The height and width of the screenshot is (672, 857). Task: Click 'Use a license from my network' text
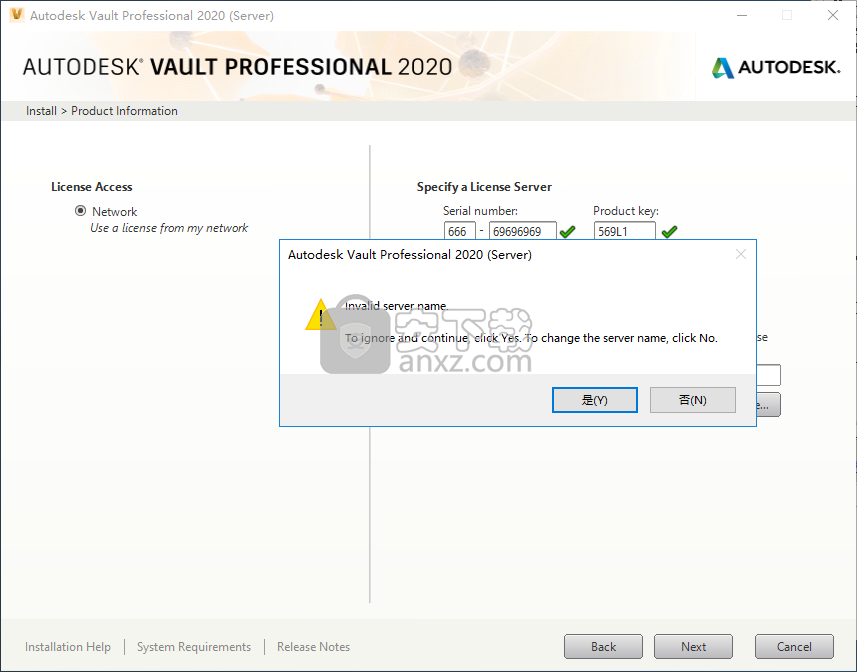click(x=169, y=228)
